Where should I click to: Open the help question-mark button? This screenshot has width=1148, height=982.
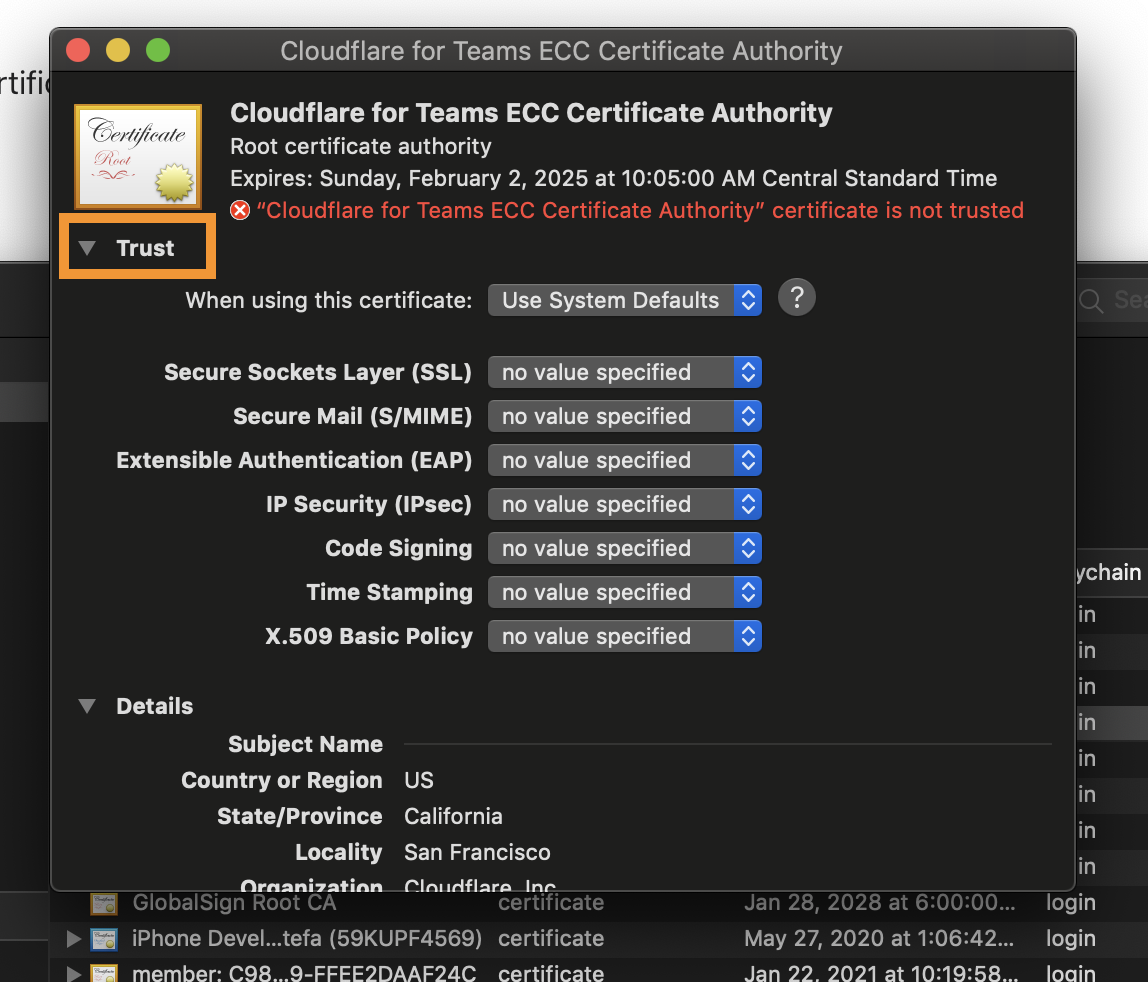796,297
